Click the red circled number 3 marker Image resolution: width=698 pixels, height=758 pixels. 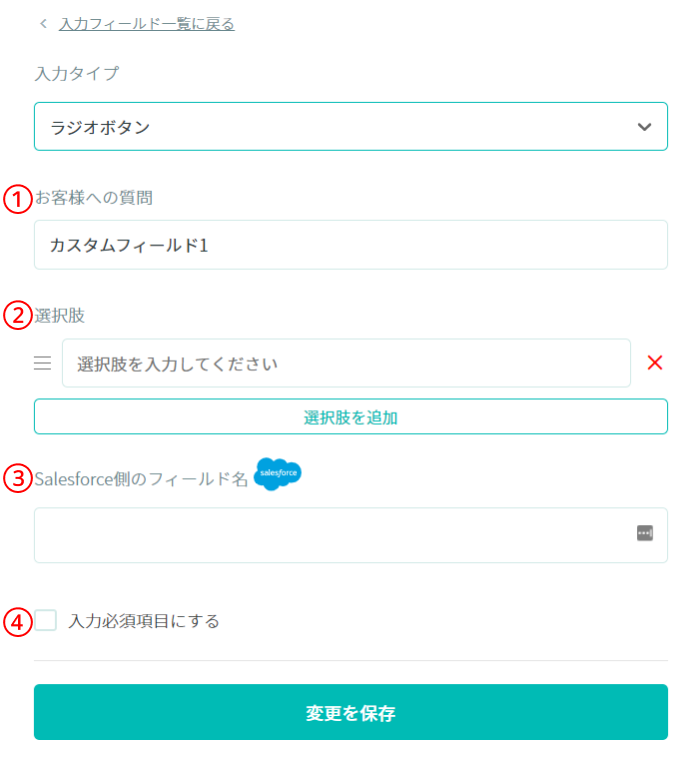[18, 479]
